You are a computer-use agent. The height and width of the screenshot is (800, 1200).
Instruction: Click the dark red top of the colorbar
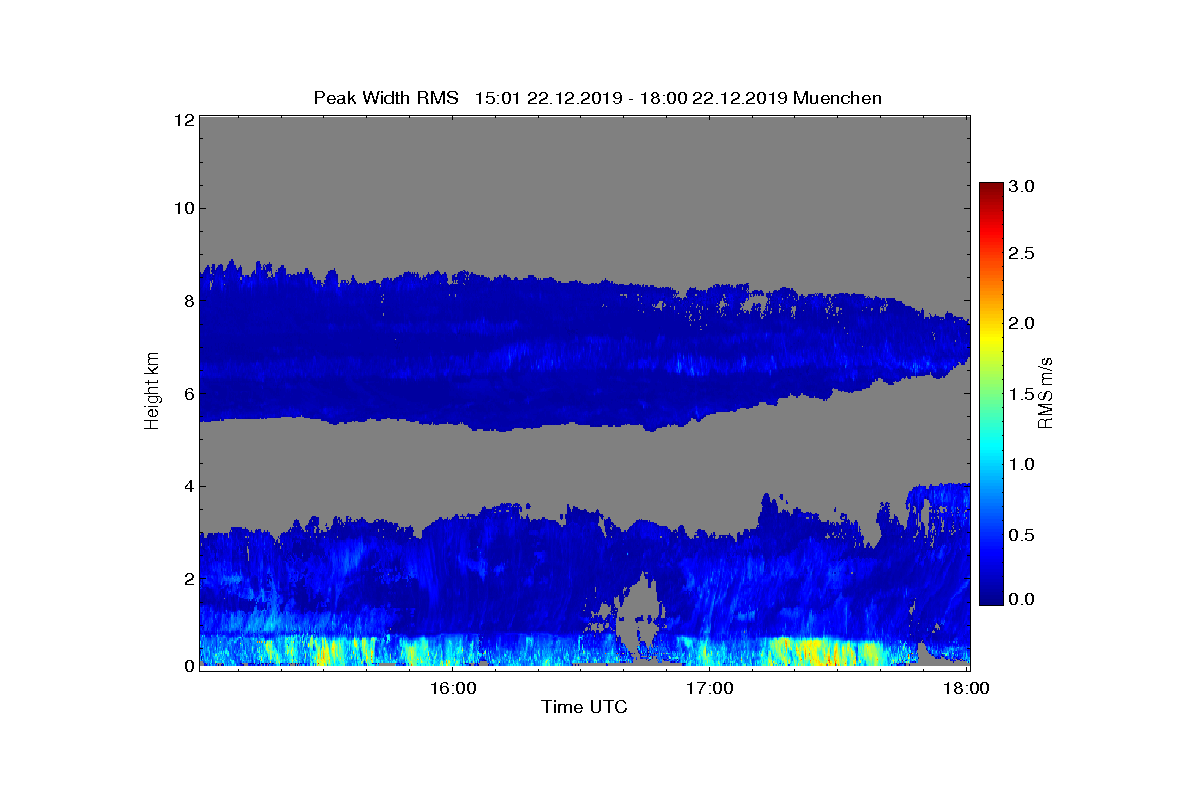(991, 190)
